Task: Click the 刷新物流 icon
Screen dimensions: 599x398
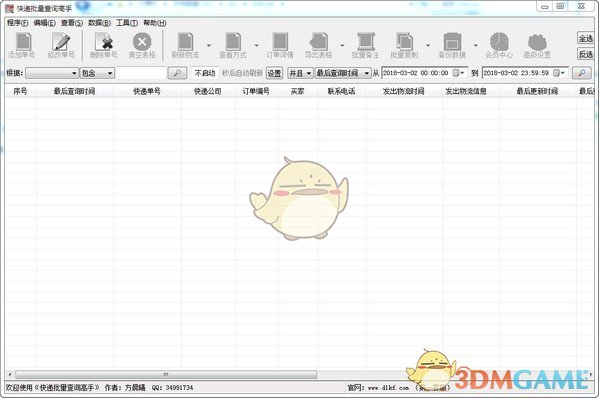Action: [186, 42]
